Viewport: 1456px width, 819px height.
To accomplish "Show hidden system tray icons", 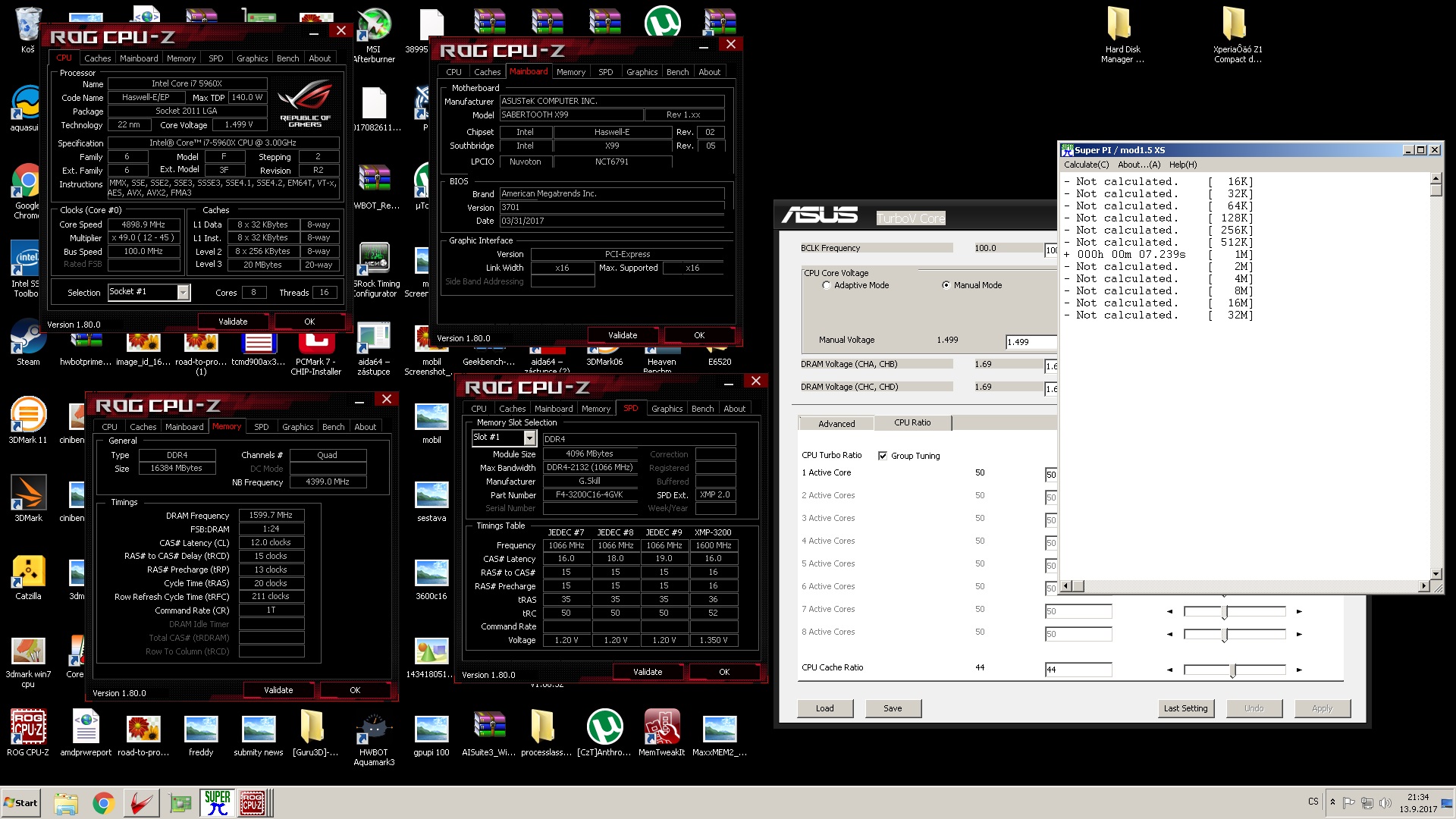I will 1332,802.
